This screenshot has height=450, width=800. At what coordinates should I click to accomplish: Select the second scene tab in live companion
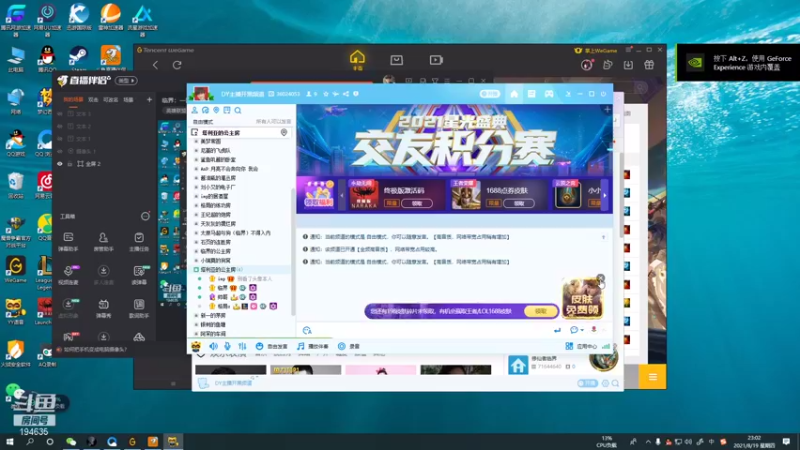point(93,99)
